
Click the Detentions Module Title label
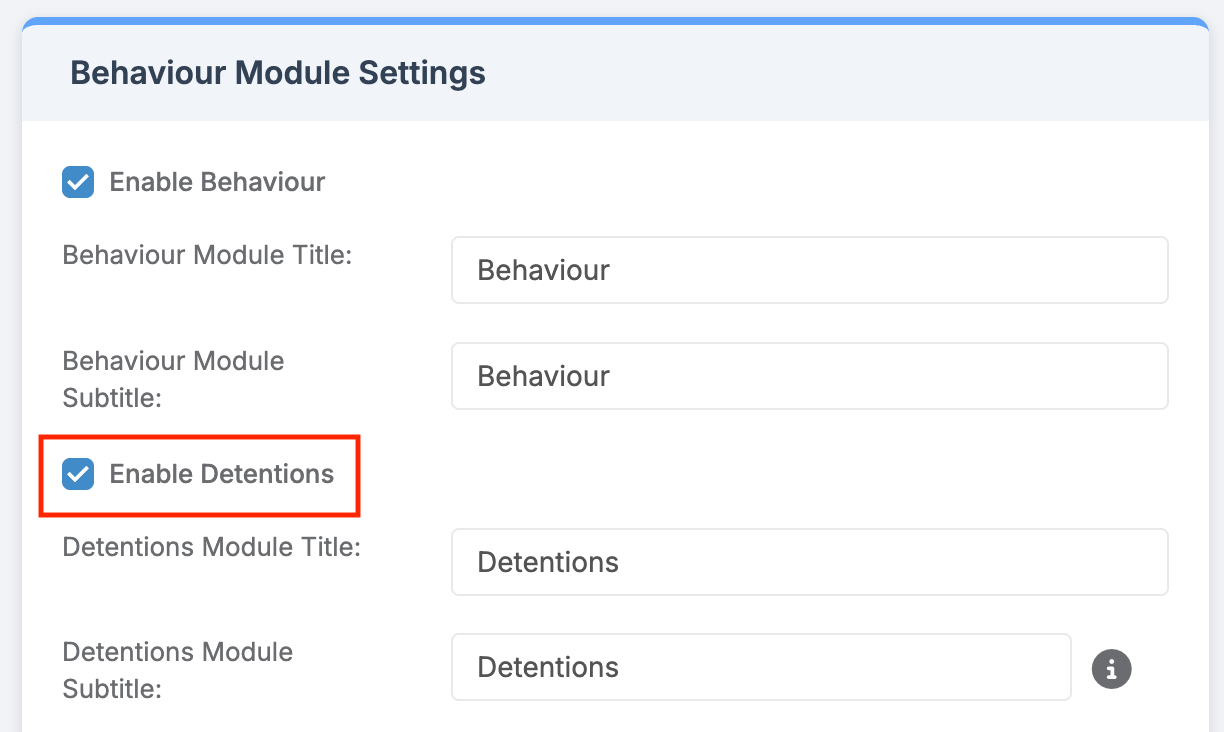pos(211,547)
